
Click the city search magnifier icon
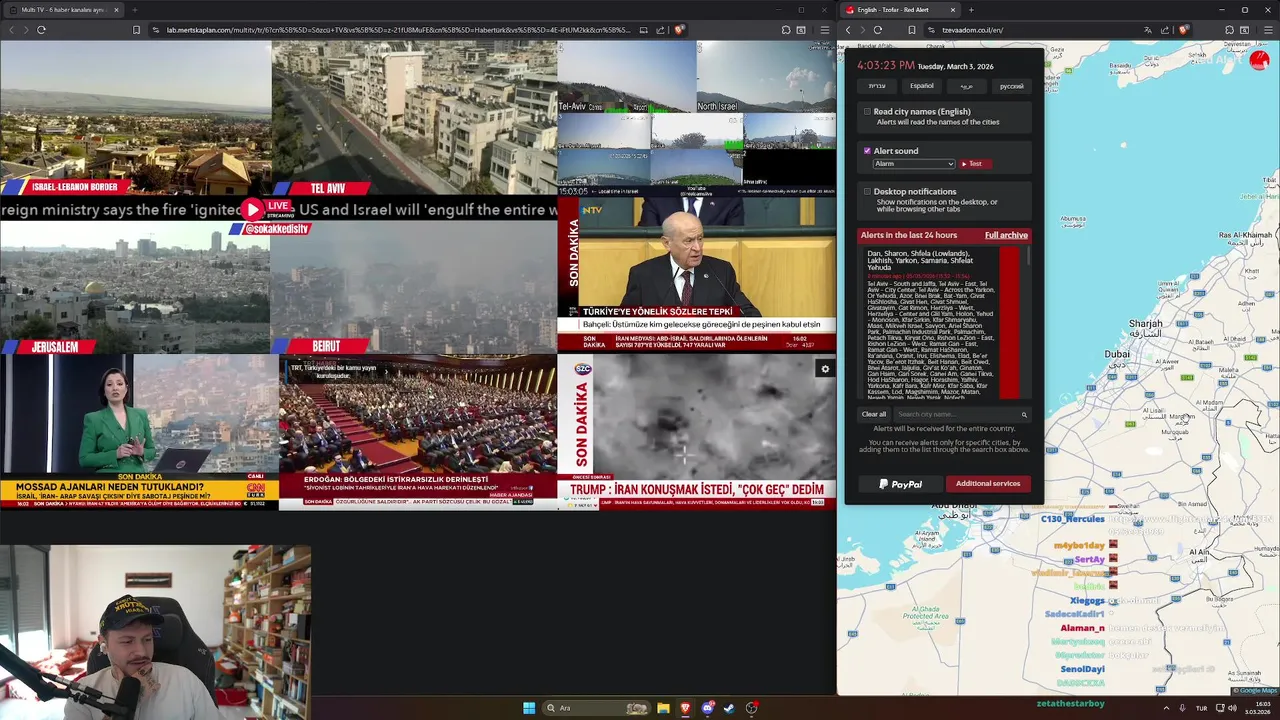click(1024, 414)
